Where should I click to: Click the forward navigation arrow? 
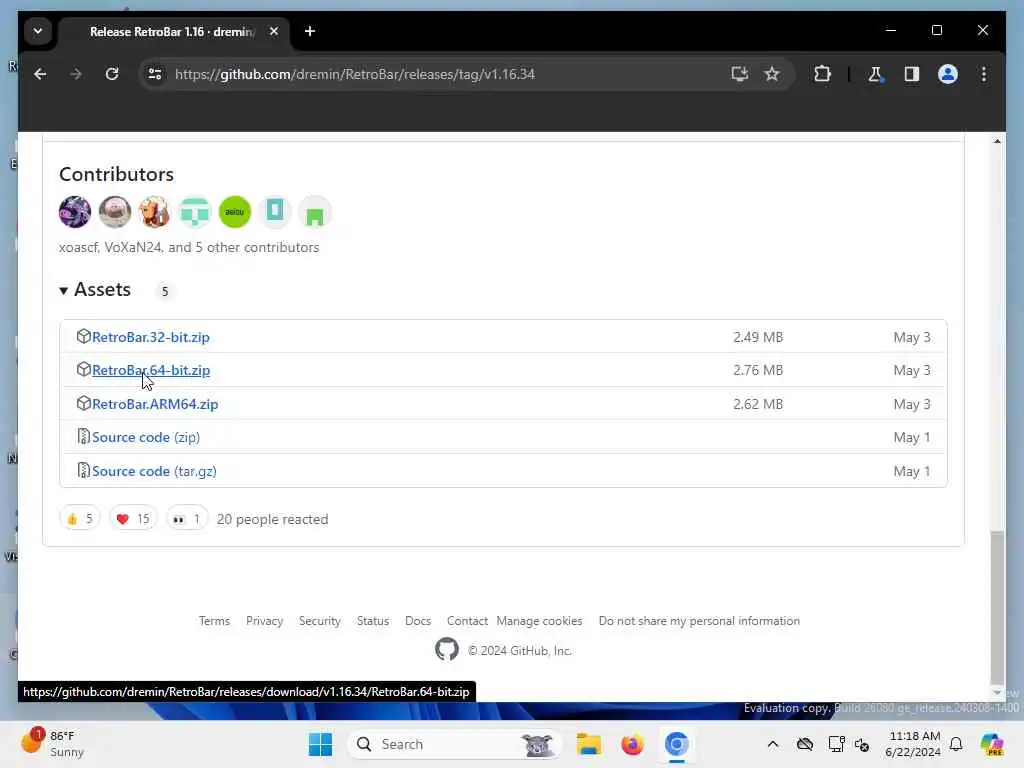pyautogui.click(x=76, y=74)
